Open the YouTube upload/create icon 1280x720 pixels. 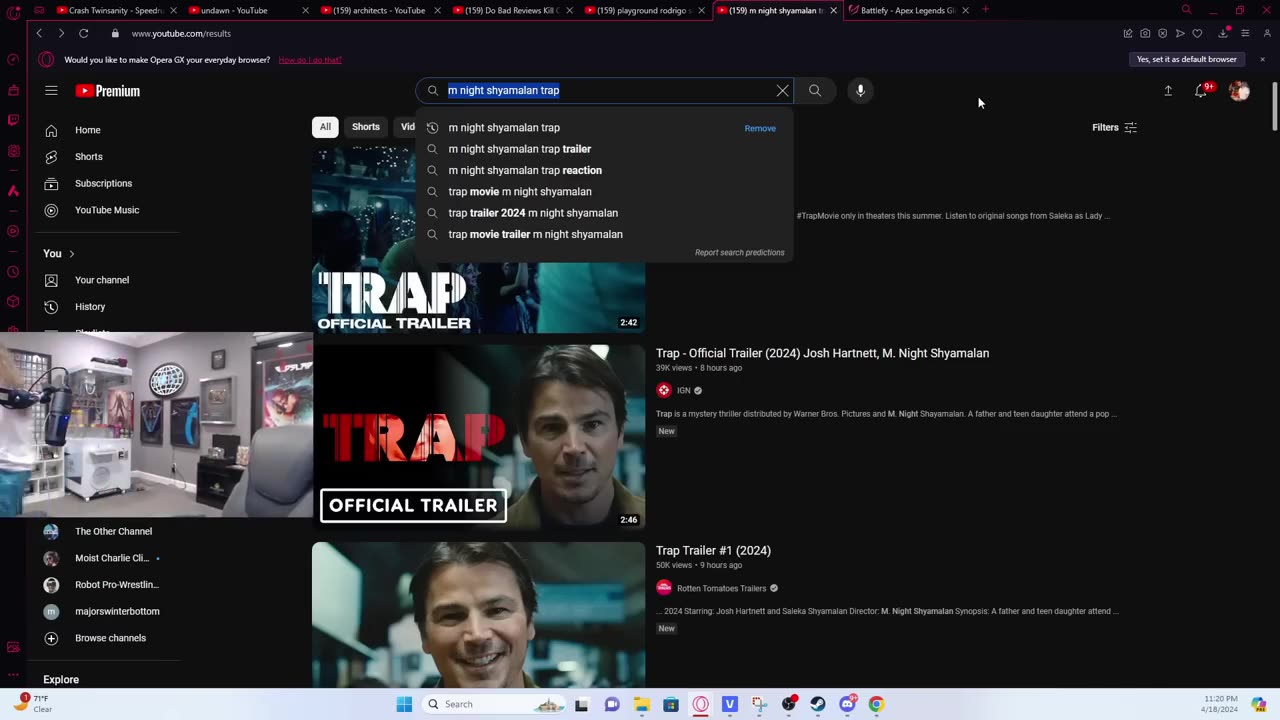click(1168, 91)
